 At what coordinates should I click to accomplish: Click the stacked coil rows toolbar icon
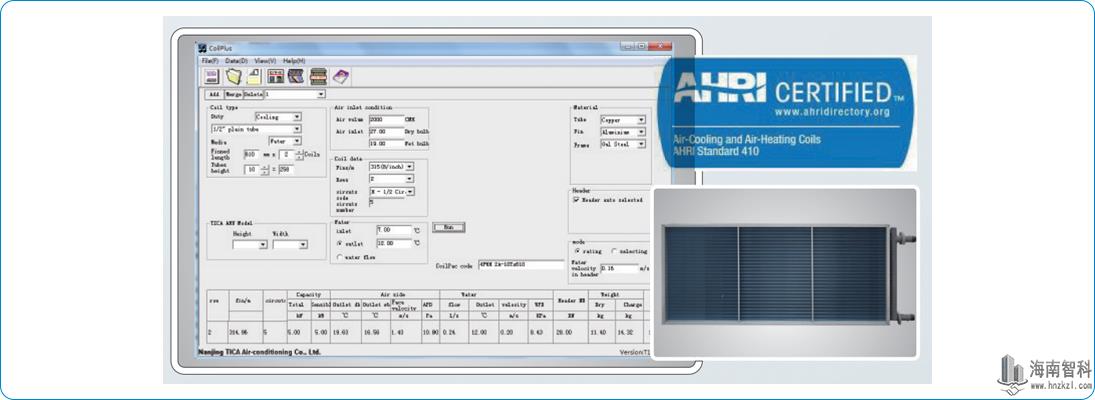(318, 77)
